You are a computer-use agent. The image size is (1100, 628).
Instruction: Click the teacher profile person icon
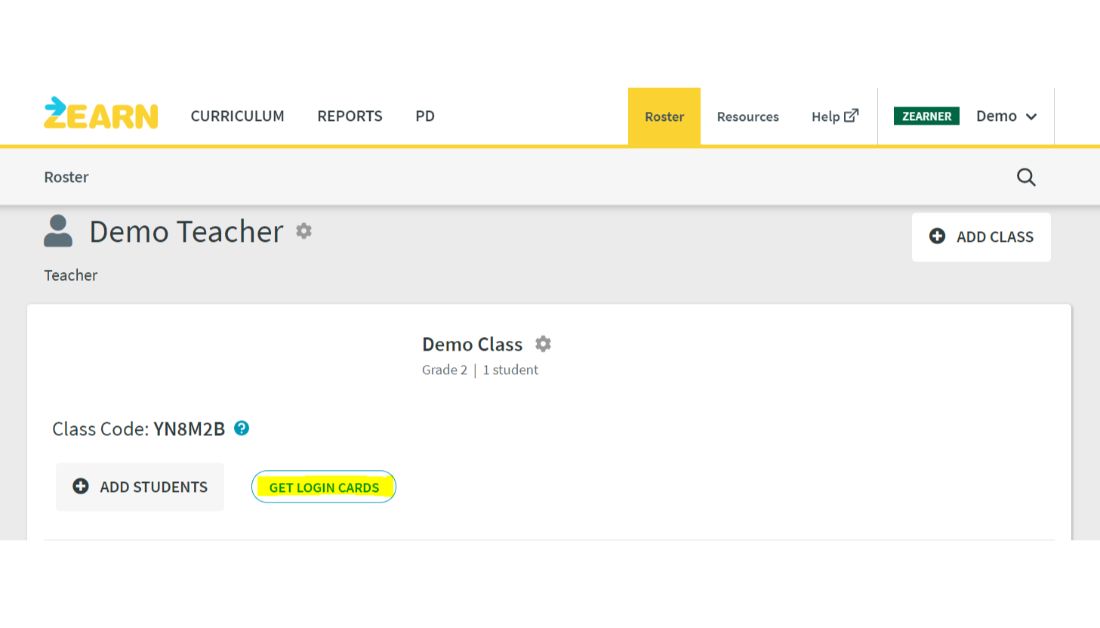click(x=57, y=231)
